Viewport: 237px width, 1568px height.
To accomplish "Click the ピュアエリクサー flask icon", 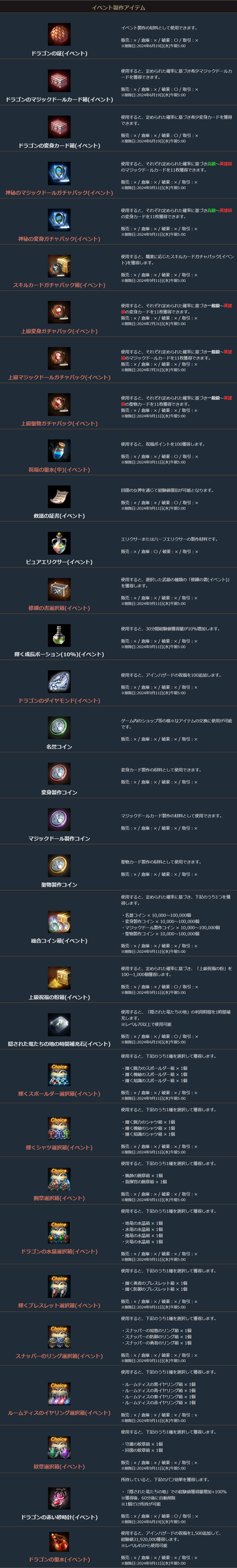I will pyautogui.click(x=59, y=543).
